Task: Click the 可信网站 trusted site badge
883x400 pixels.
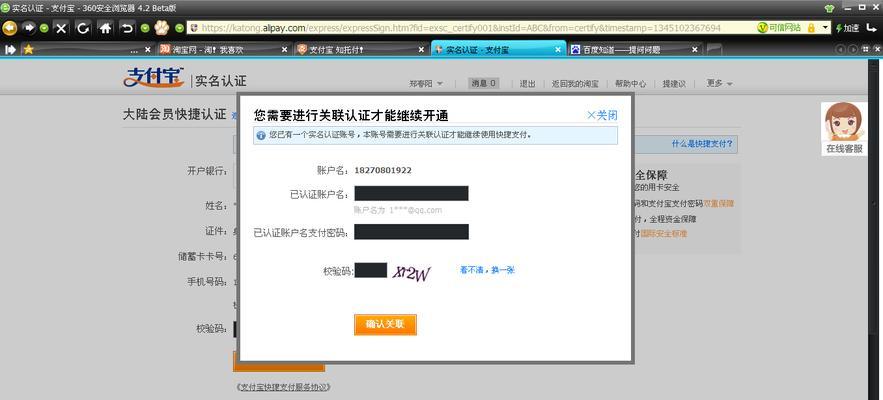Action: [779, 28]
